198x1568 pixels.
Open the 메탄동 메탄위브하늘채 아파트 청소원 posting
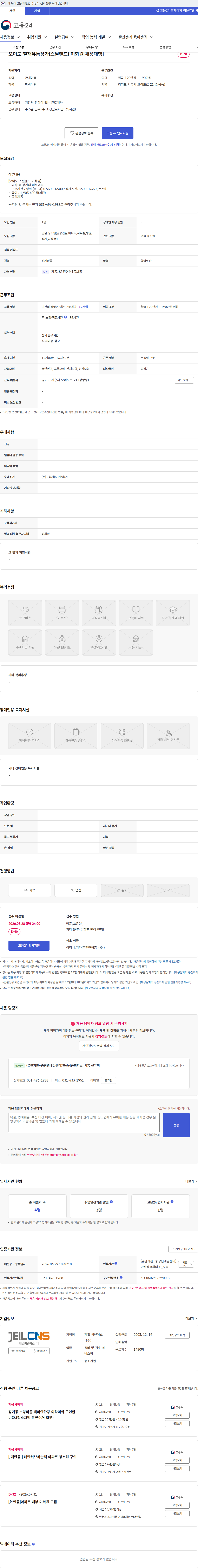42,1457
